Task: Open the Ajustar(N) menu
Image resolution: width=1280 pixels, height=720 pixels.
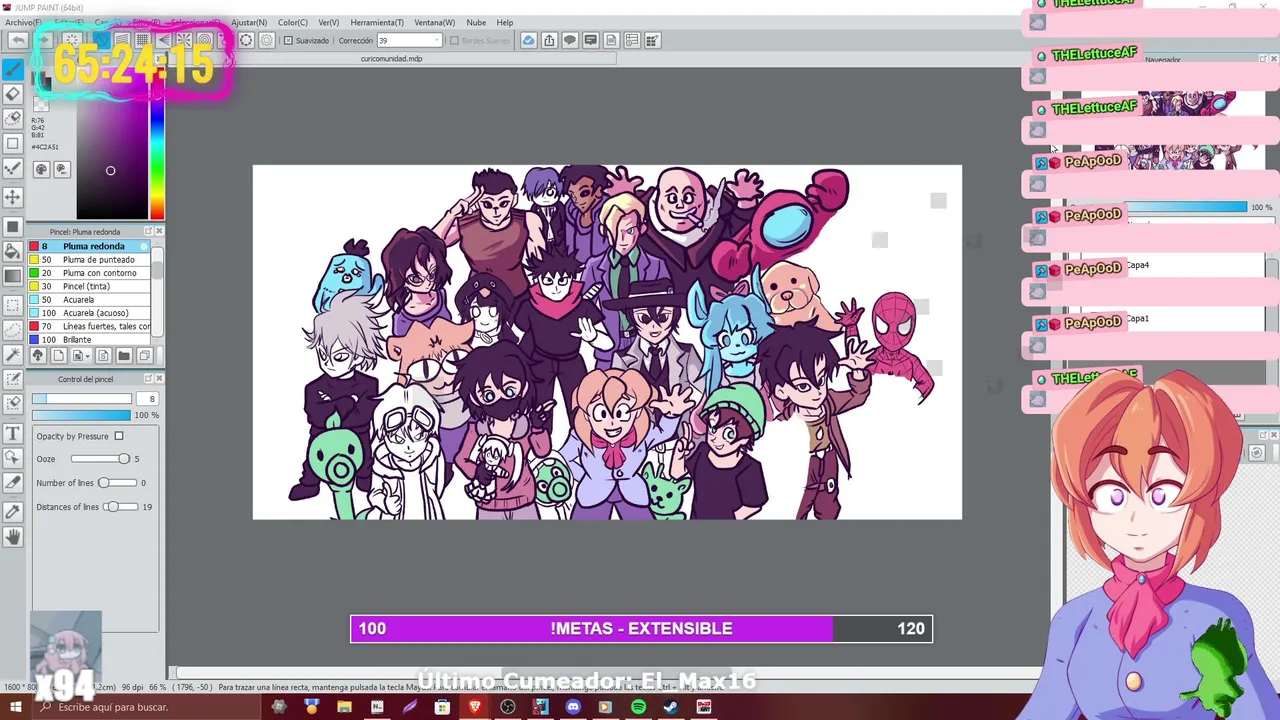Action: [249, 22]
